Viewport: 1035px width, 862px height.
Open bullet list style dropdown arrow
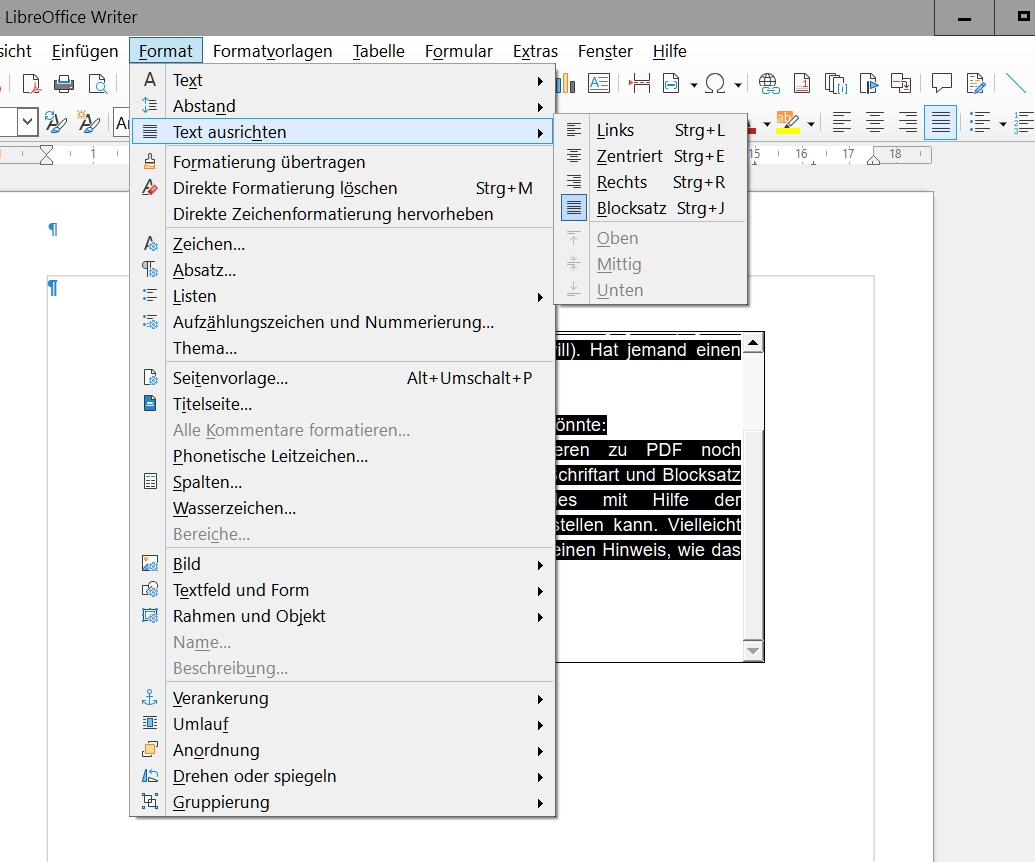(1002, 123)
